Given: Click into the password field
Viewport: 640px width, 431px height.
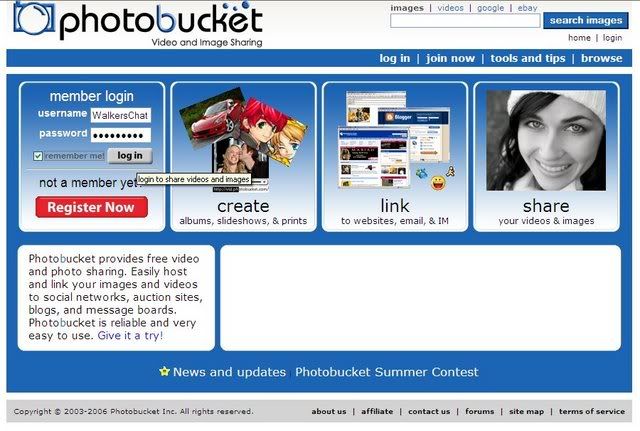Looking at the screenshot, I should point(121,135).
